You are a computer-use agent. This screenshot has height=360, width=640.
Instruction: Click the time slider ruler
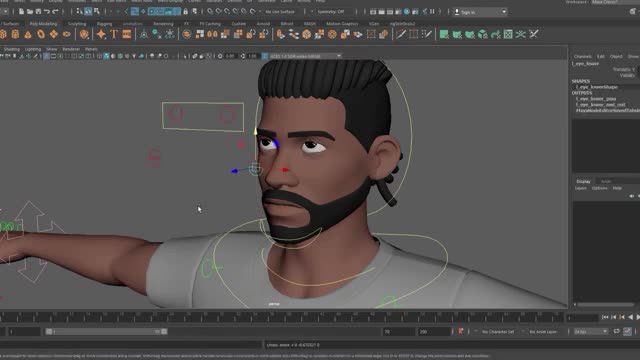(282, 317)
